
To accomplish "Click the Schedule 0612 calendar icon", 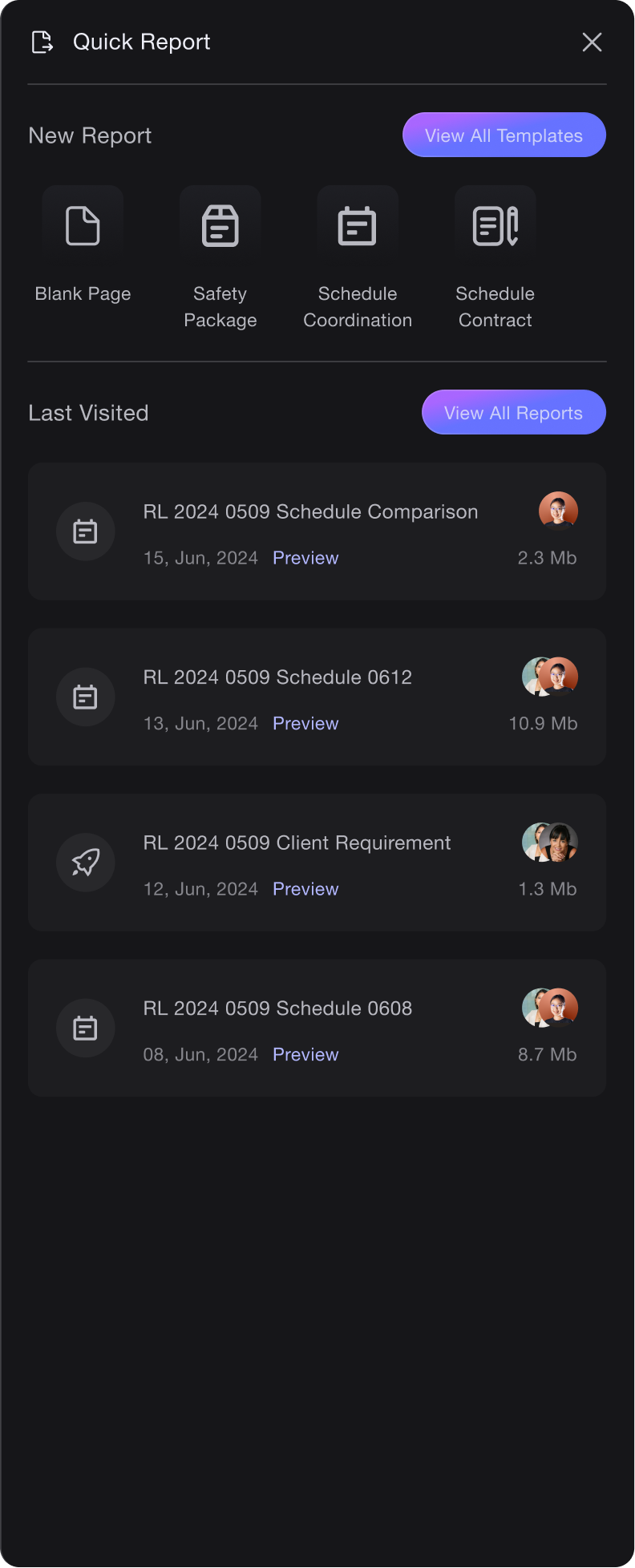I will click(86, 697).
